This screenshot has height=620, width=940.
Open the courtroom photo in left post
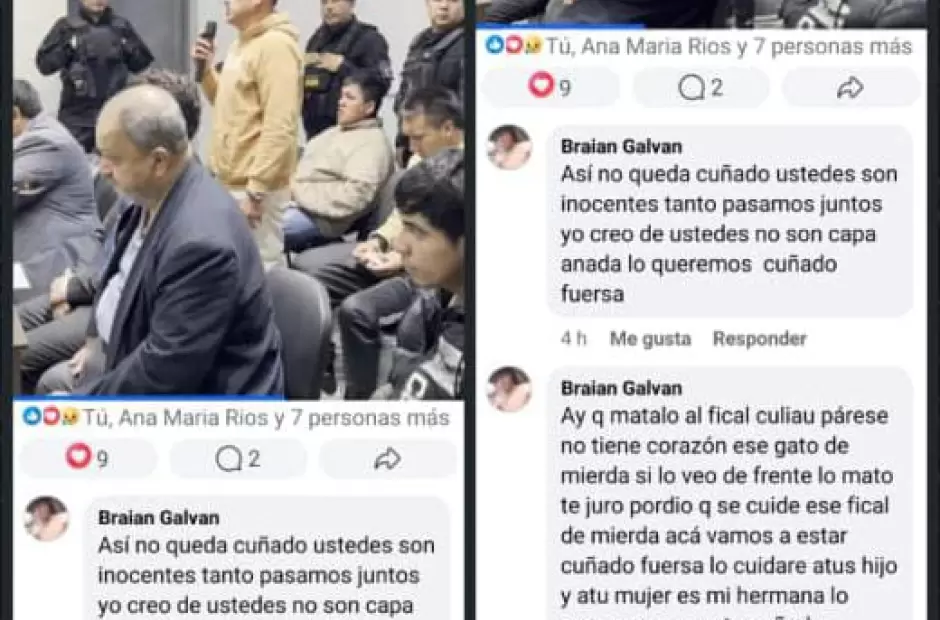coord(238,198)
